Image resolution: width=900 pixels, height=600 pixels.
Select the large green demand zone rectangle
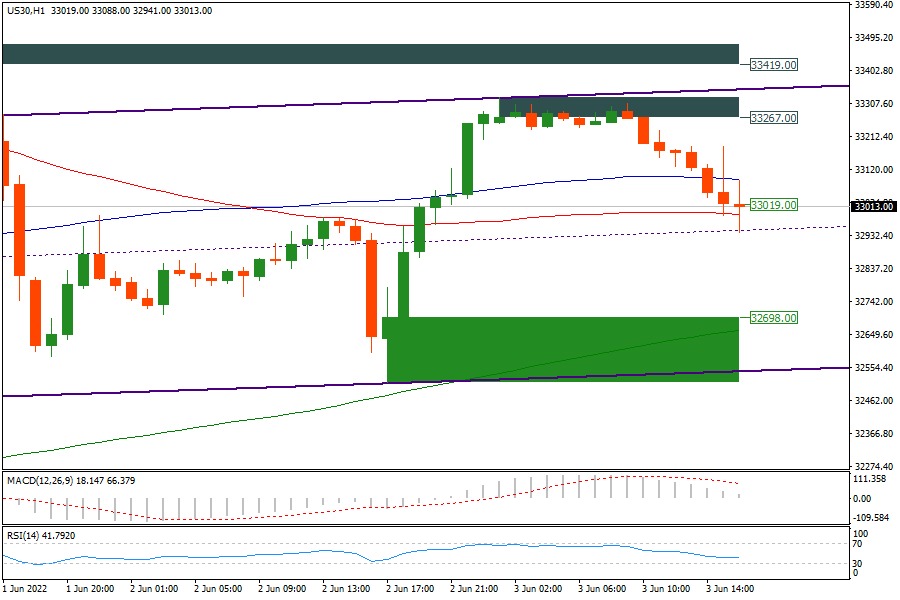pyautogui.click(x=560, y=349)
